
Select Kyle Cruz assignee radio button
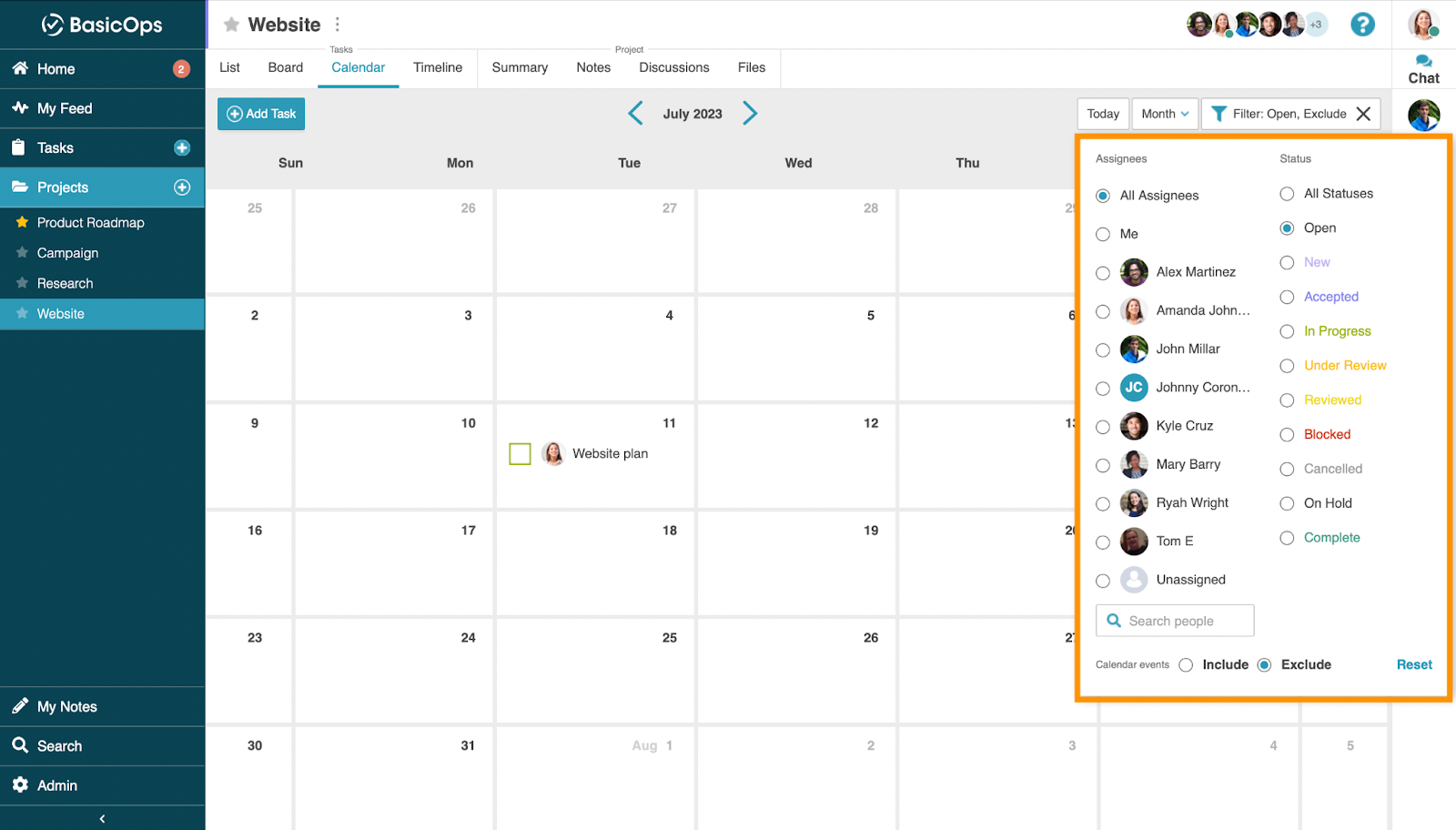[x=1103, y=427]
